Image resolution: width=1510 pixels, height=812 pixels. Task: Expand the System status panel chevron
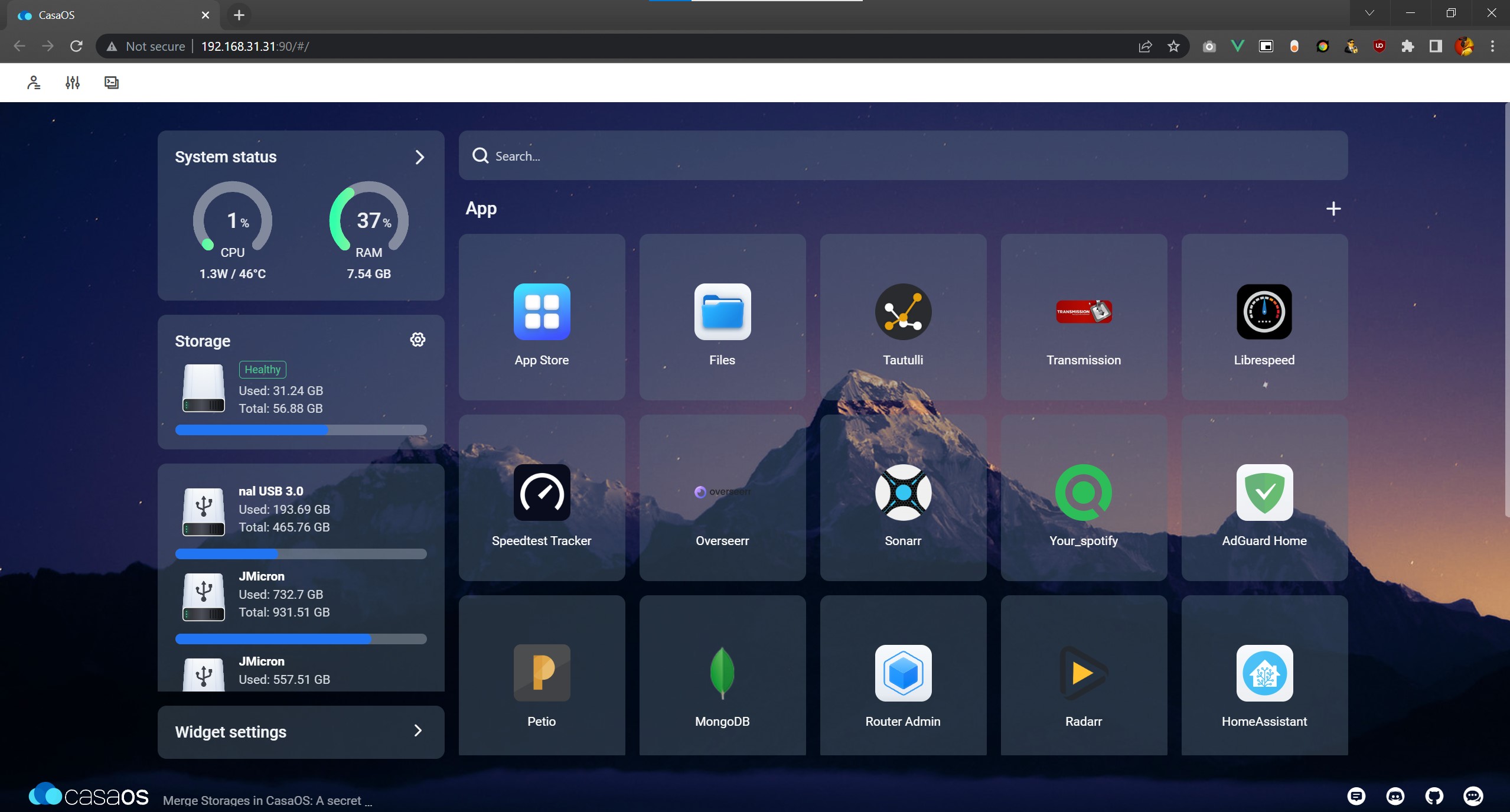click(419, 157)
